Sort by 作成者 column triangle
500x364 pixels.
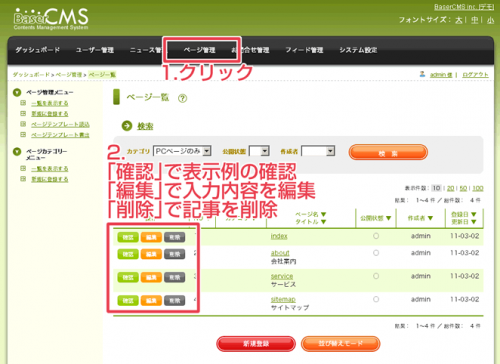[x=430, y=218]
